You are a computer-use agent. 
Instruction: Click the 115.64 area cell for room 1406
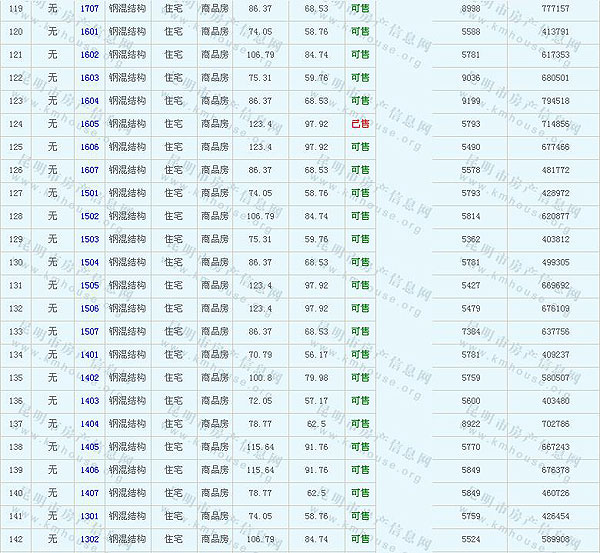pos(260,470)
